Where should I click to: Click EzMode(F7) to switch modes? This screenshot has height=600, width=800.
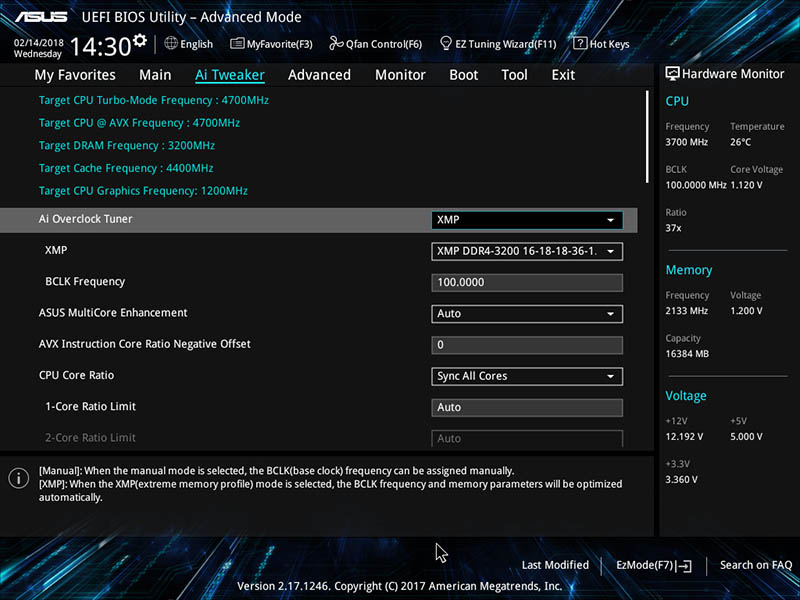click(x=653, y=565)
